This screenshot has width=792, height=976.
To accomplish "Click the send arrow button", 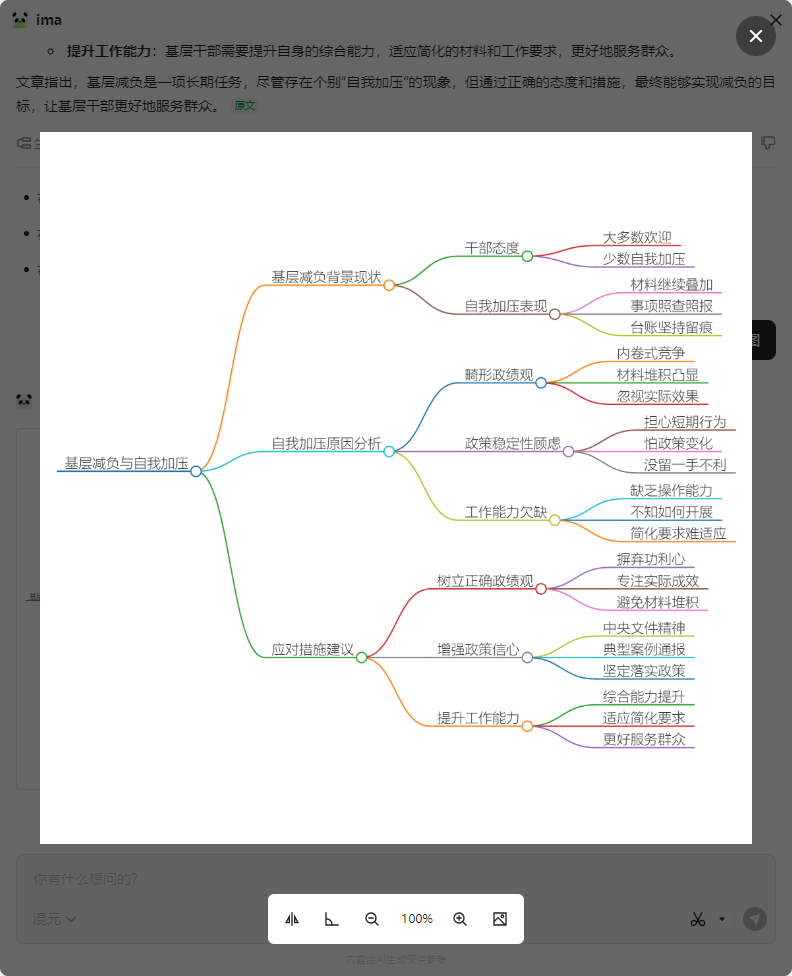I will pos(755,919).
